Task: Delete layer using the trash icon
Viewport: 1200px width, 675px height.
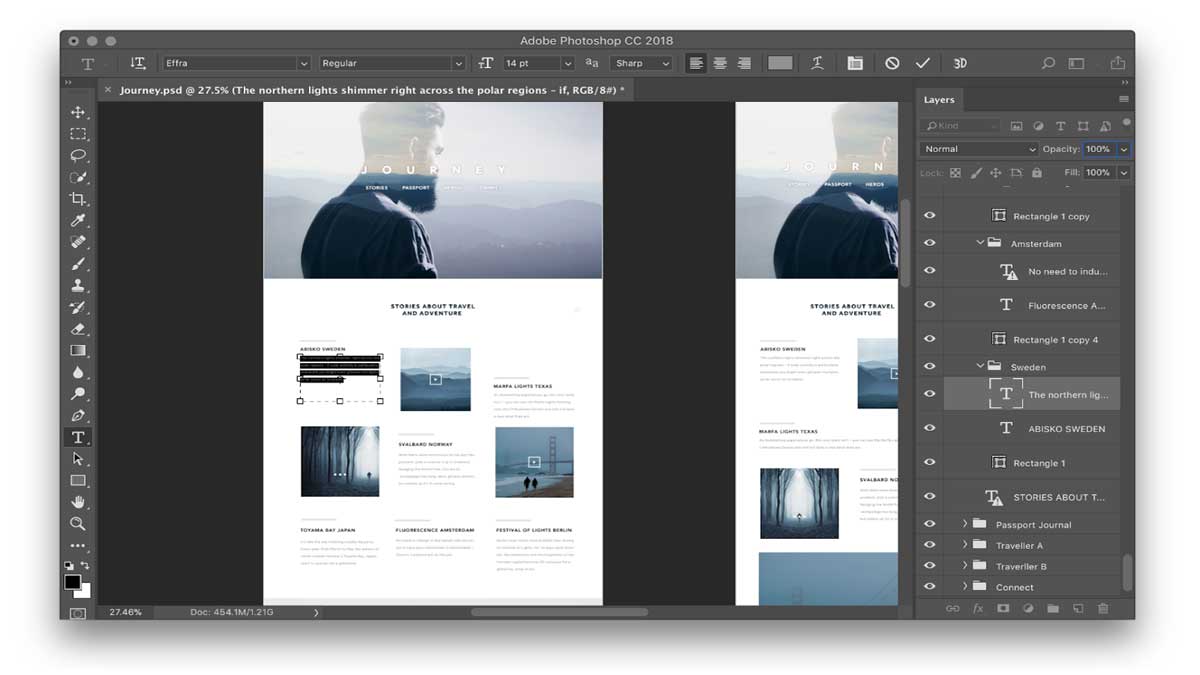Action: [x=1103, y=608]
